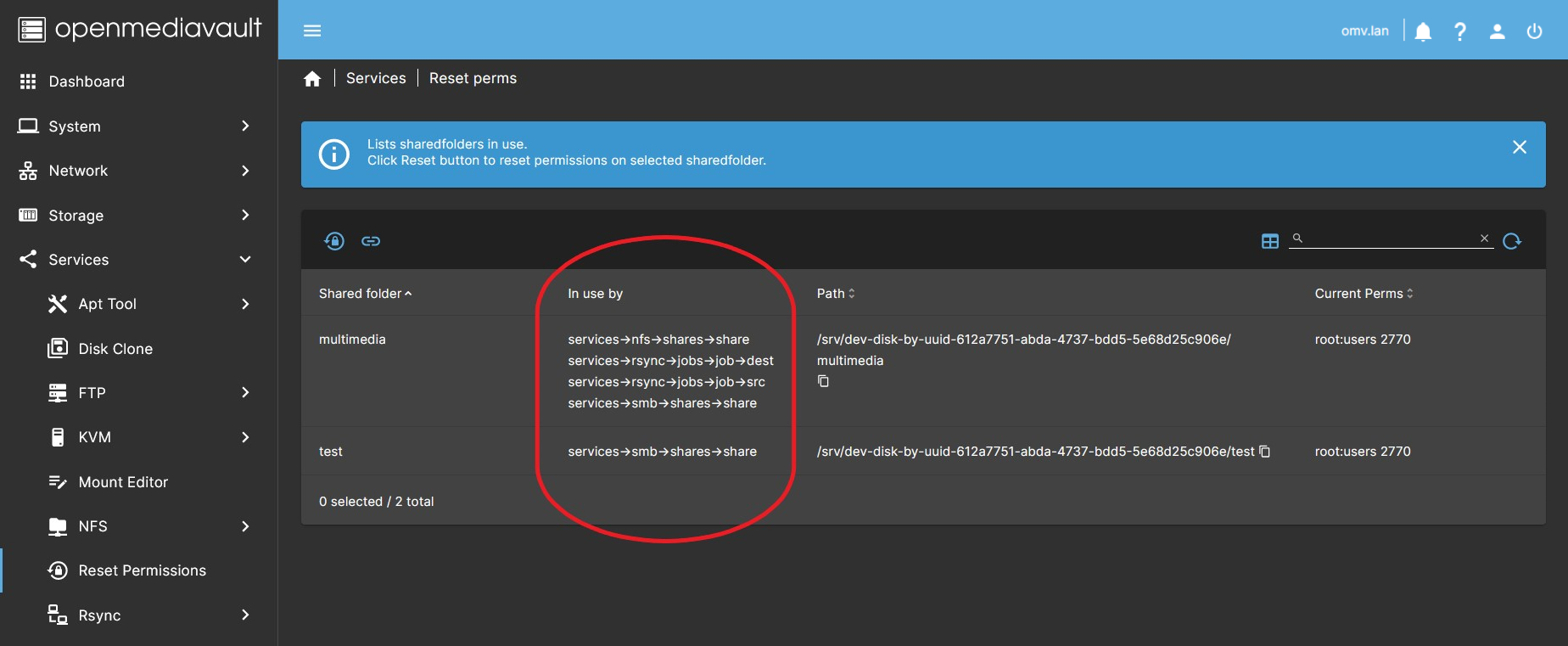
Task: Open the table column visibility icon
Action: coord(1269,241)
